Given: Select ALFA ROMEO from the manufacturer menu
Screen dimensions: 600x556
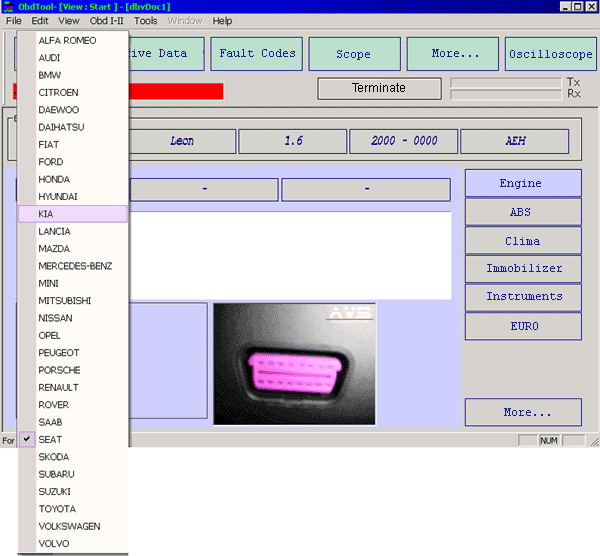Looking at the screenshot, I should click(73, 41).
